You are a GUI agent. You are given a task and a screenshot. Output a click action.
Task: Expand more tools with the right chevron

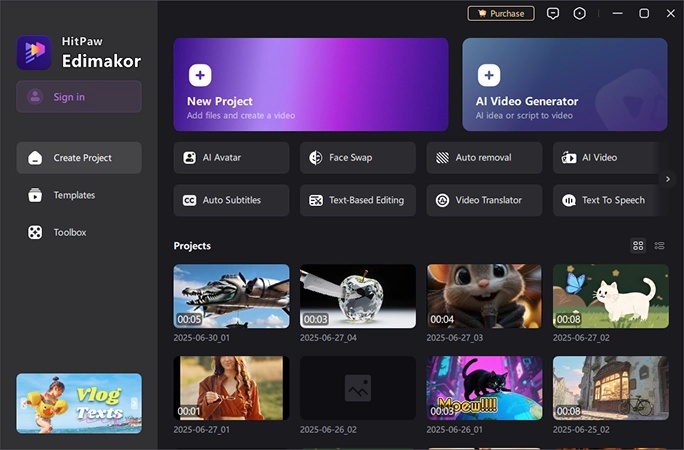(667, 179)
